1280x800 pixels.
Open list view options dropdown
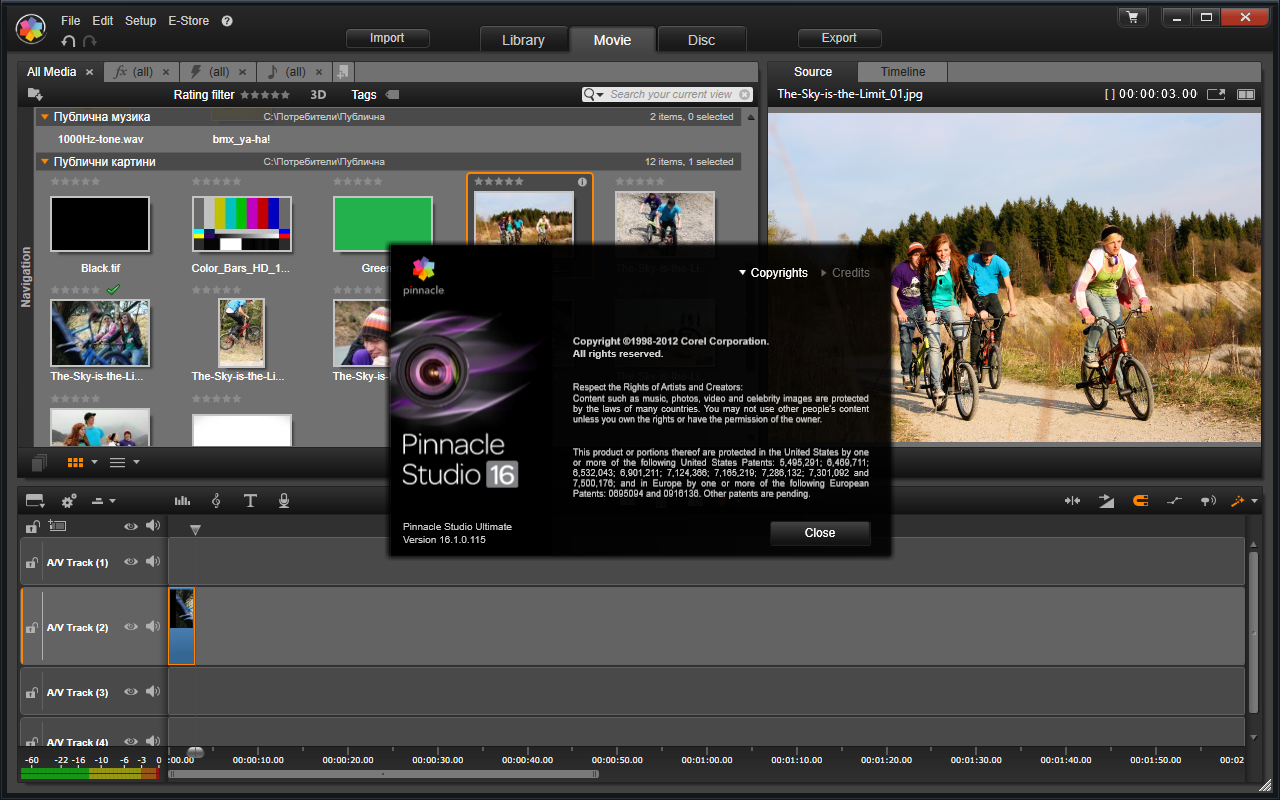[x=136, y=462]
